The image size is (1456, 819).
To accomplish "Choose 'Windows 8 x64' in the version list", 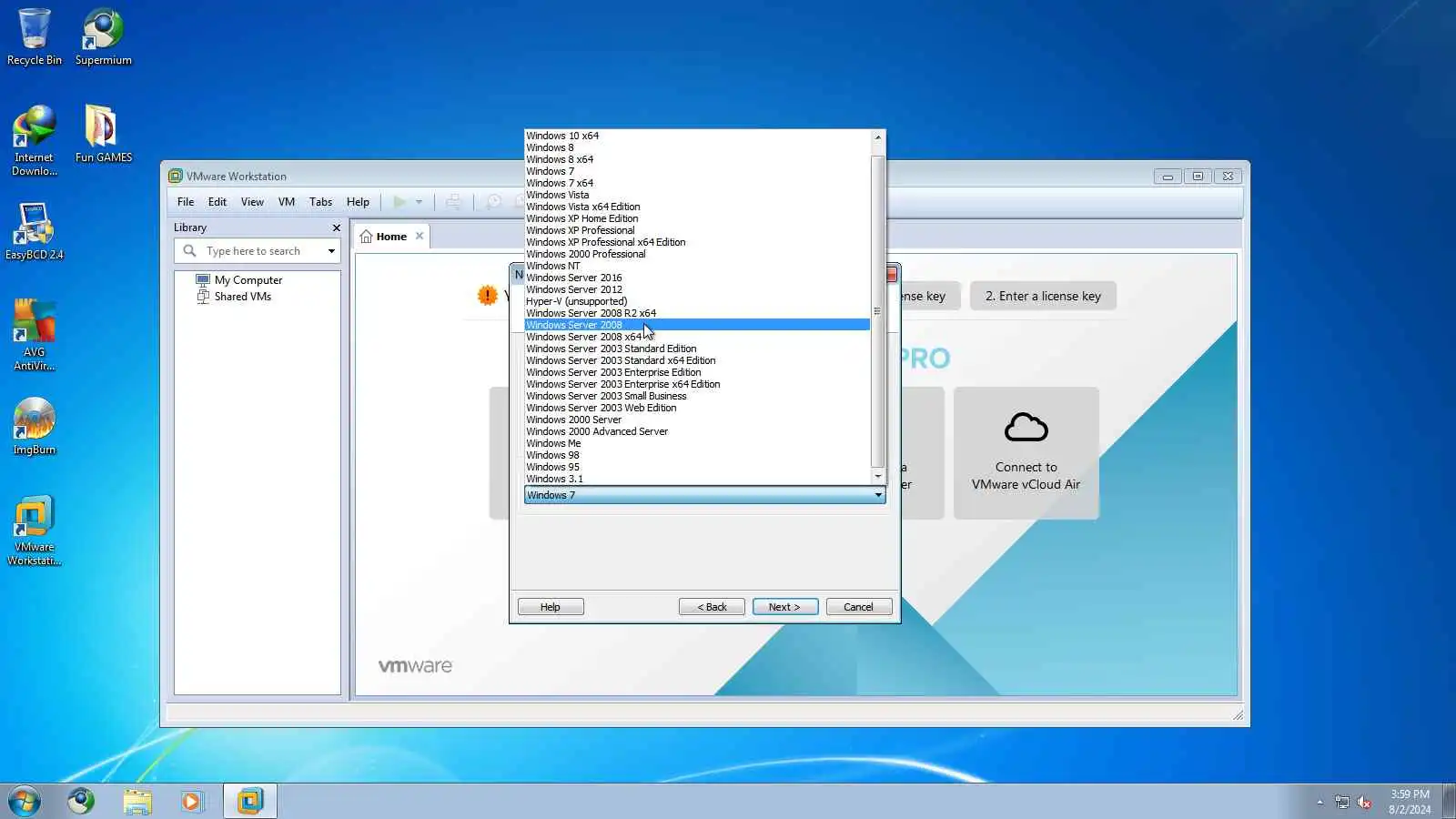I will pyautogui.click(x=697, y=159).
